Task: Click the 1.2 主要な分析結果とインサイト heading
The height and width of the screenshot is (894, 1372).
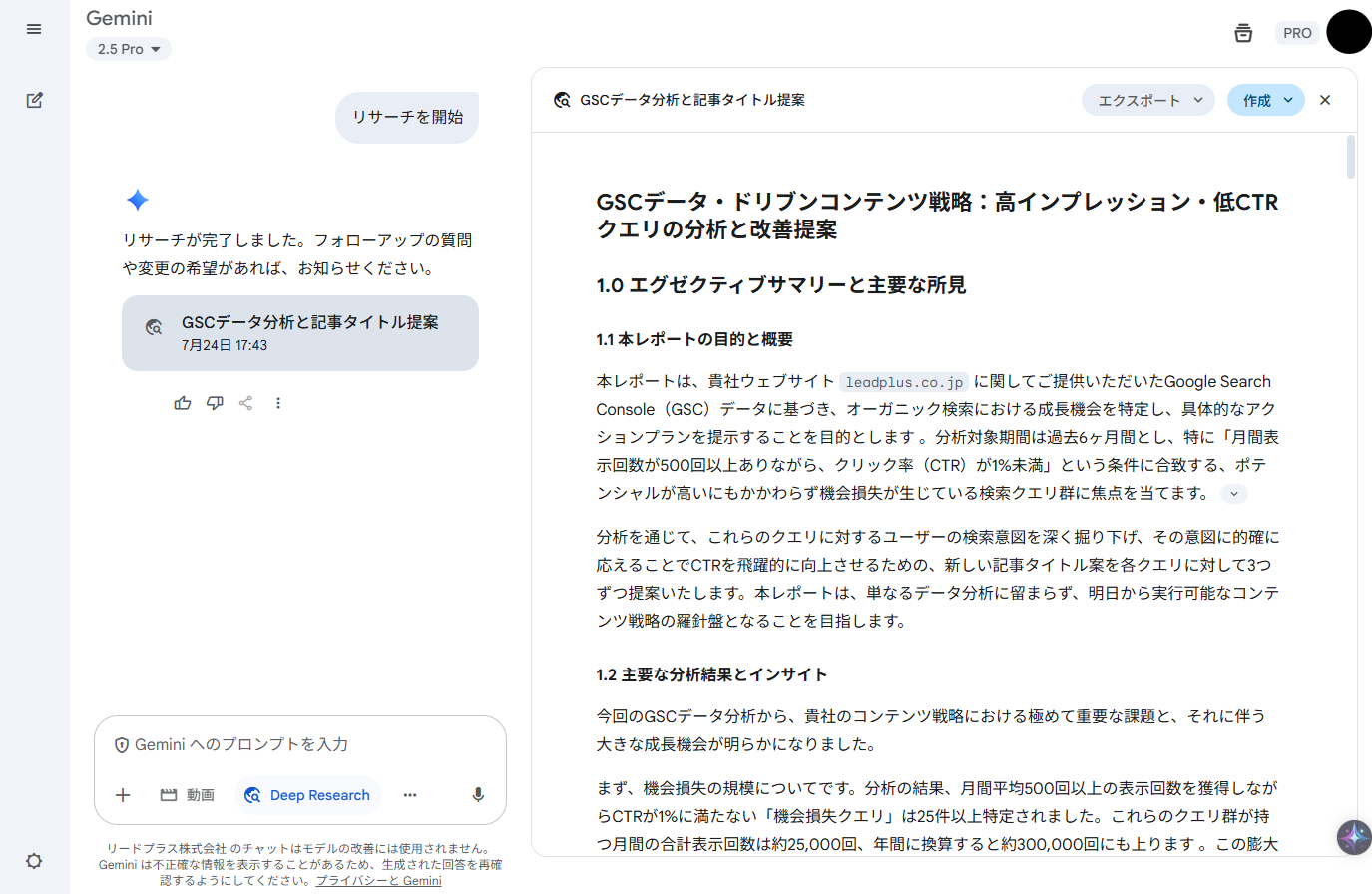Action: coord(711,674)
